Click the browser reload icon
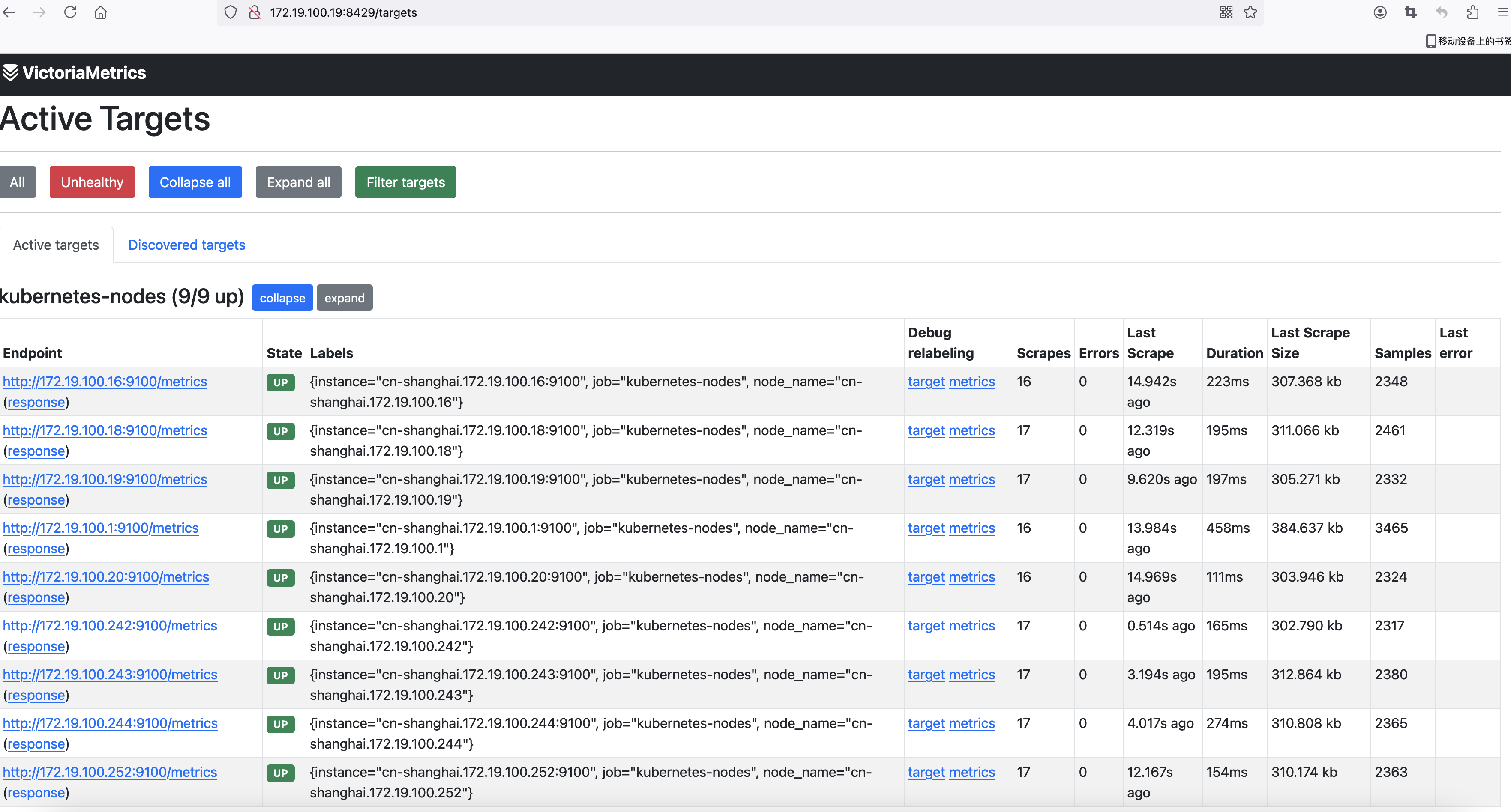 pyautogui.click(x=70, y=12)
